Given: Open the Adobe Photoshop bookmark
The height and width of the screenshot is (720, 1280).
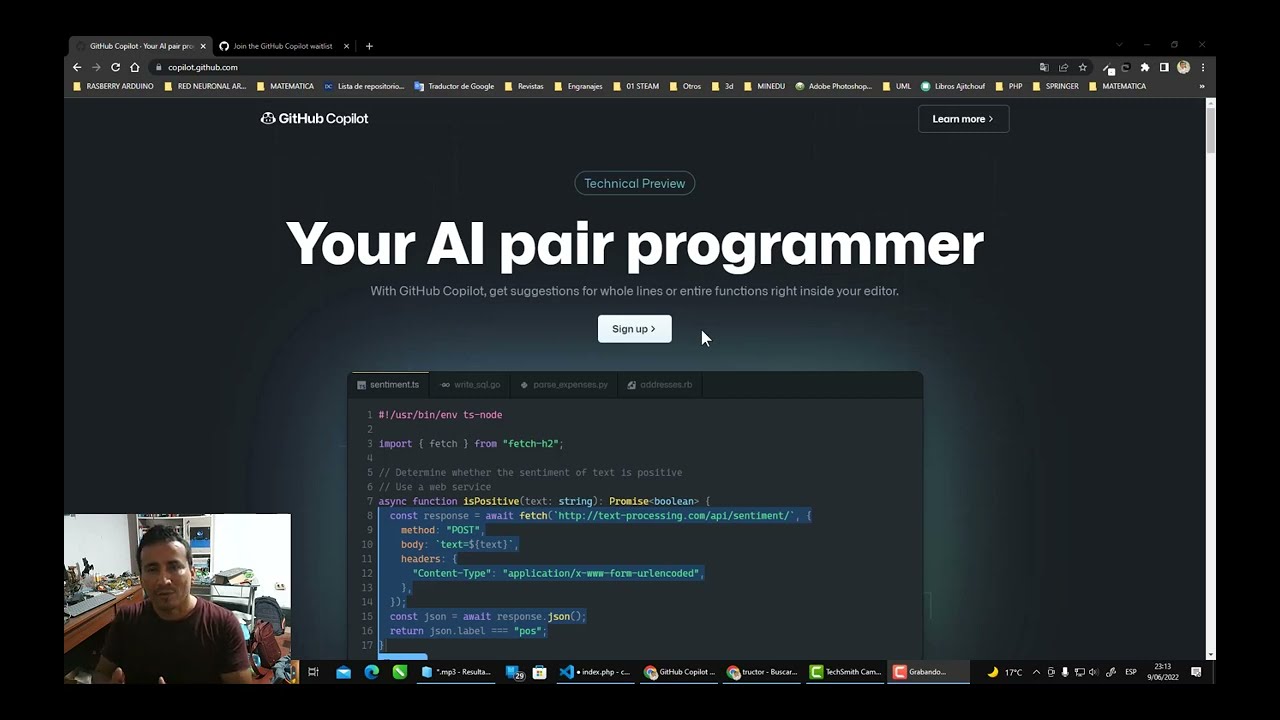Looking at the screenshot, I should point(834,86).
